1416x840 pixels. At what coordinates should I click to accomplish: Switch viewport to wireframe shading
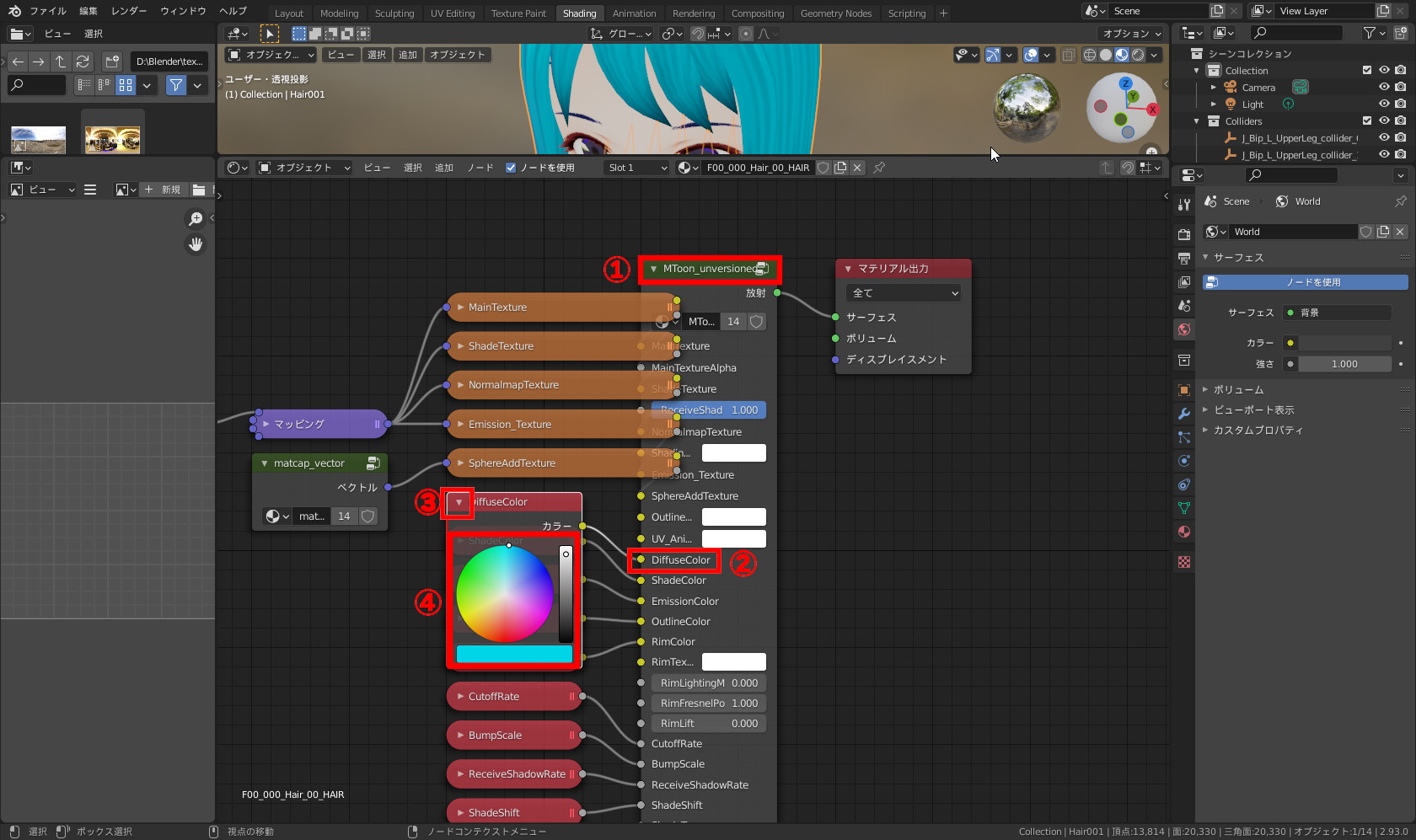(1090, 55)
